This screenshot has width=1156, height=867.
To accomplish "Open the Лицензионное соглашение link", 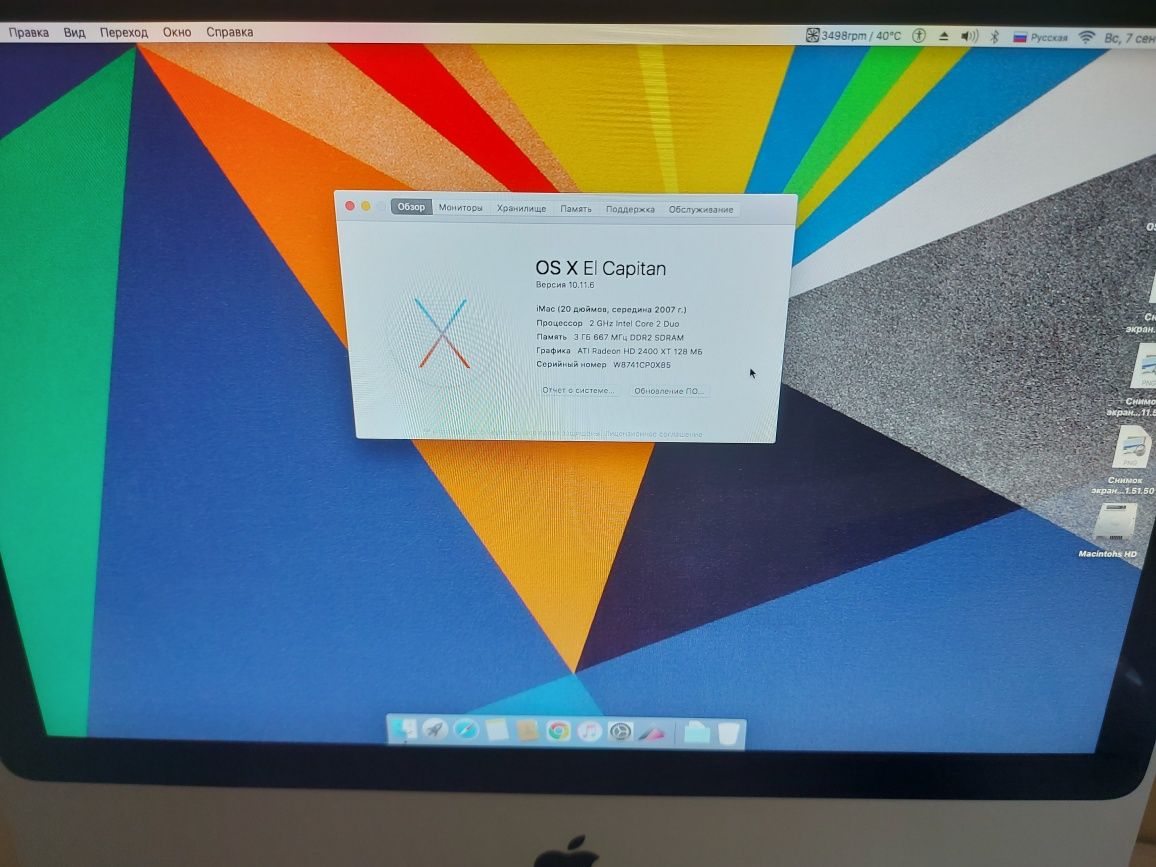I will (653, 434).
